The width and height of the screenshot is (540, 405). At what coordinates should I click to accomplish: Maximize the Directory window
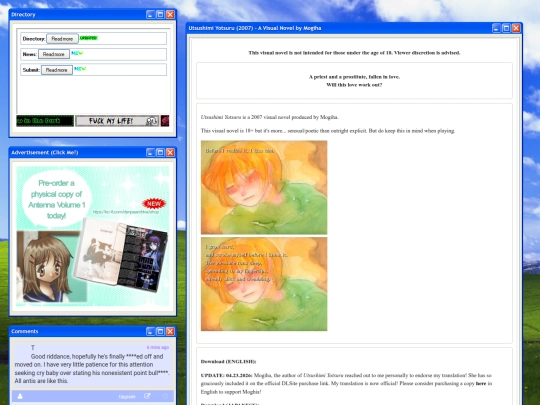(x=160, y=14)
